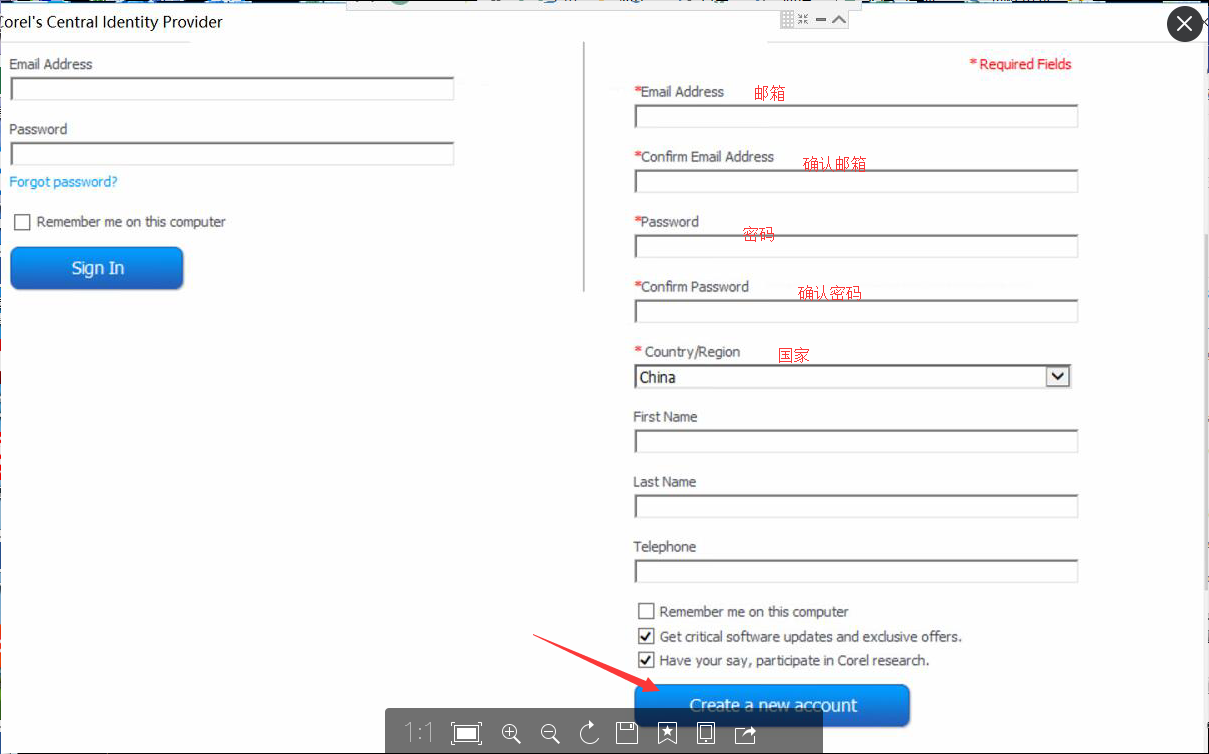Focus the Confirm Password field
This screenshot has height=754, width=1209.
point(856,311)
